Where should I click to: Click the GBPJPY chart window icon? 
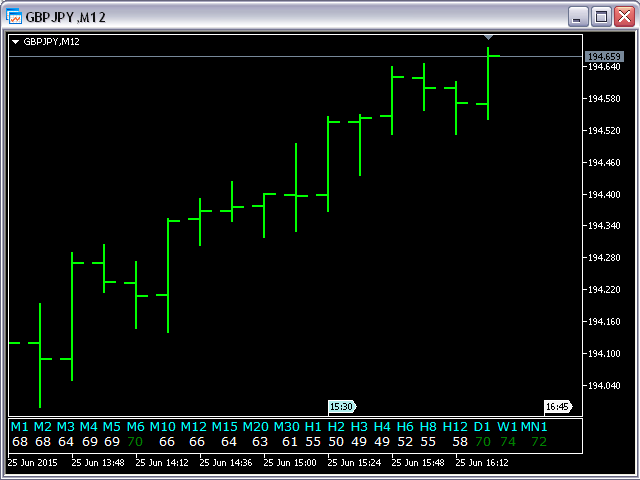click(x=13, y=17)
